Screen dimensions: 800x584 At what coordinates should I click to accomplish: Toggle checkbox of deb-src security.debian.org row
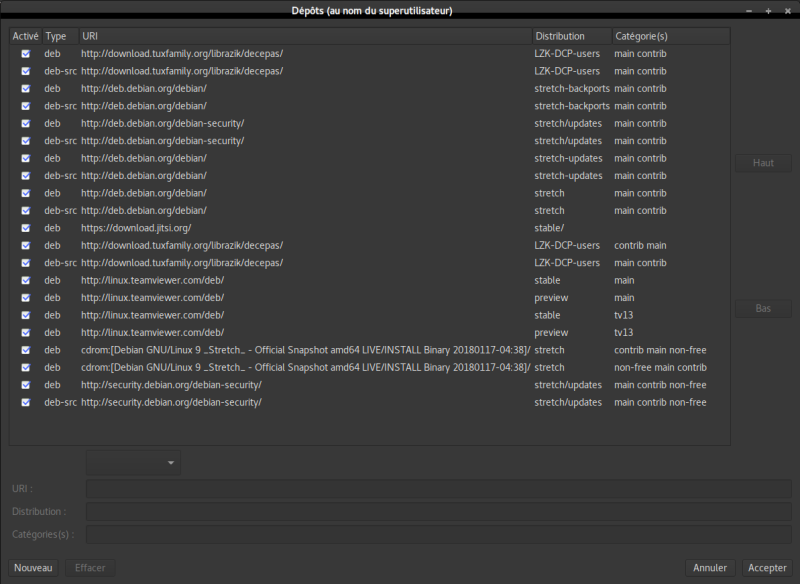(26, 402)
